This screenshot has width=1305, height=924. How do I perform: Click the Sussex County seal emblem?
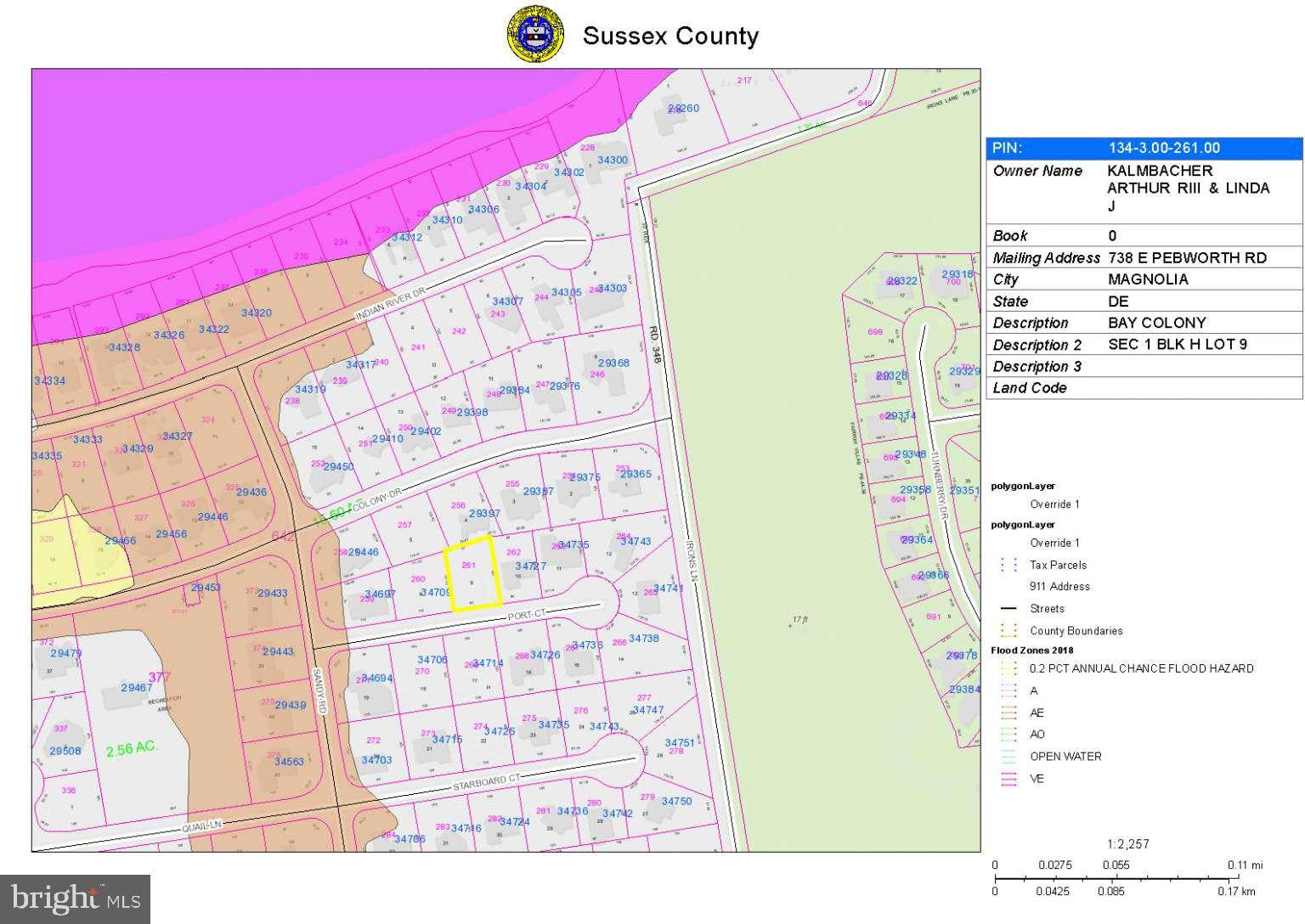tap(535, 35)
